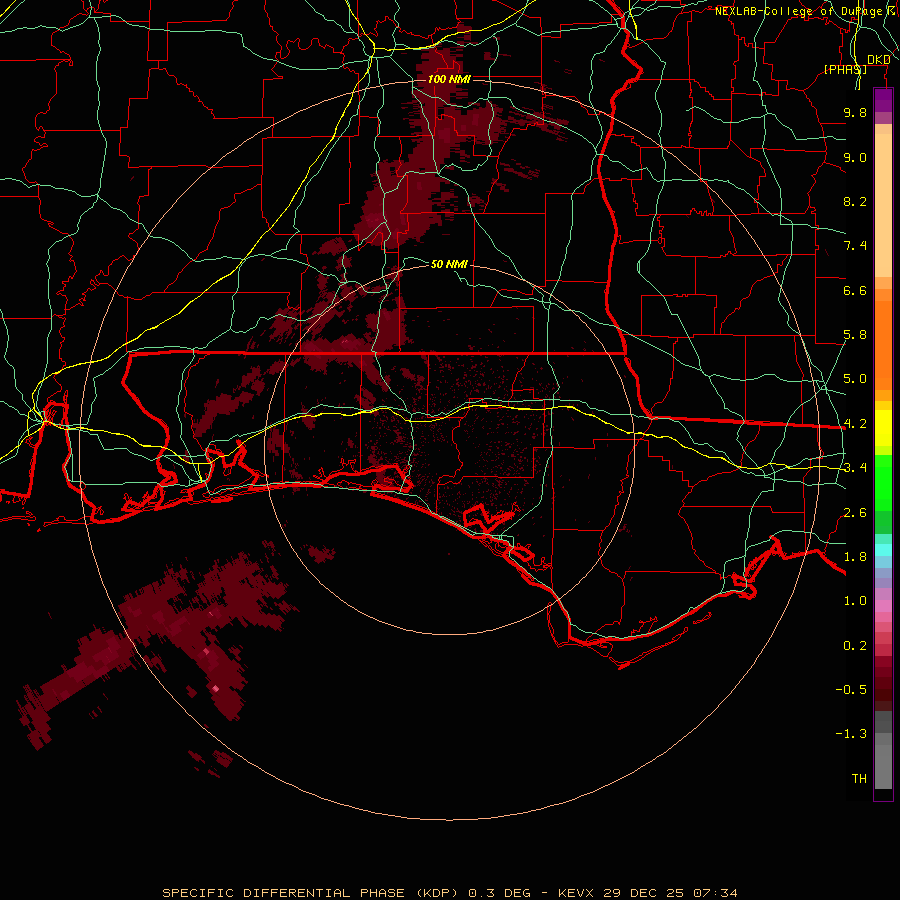The image size is (900, 900).
Task: Click the TH threshold label on the scale
Action: coord(859,779)
